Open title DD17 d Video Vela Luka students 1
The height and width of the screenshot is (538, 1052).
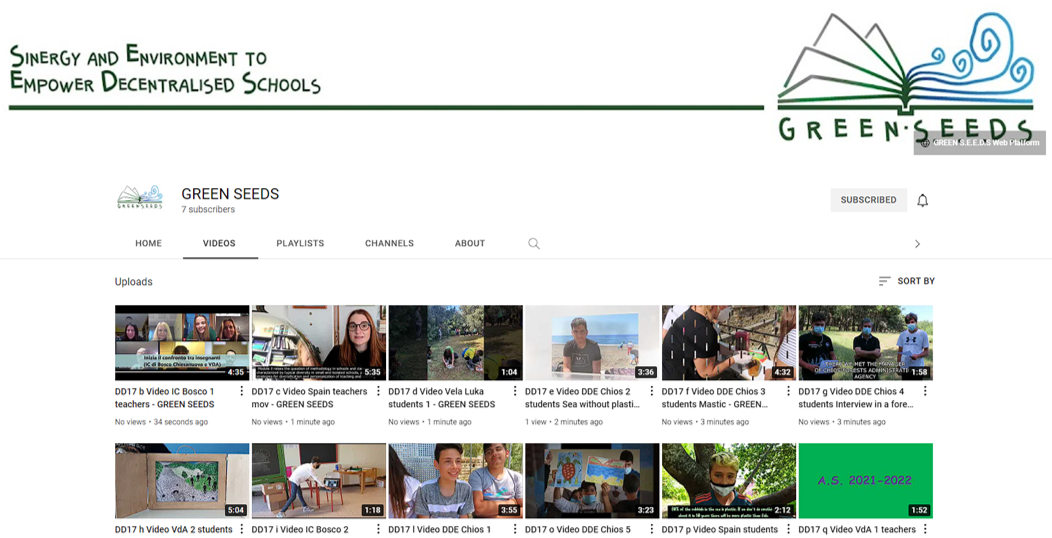click(441, 398)
